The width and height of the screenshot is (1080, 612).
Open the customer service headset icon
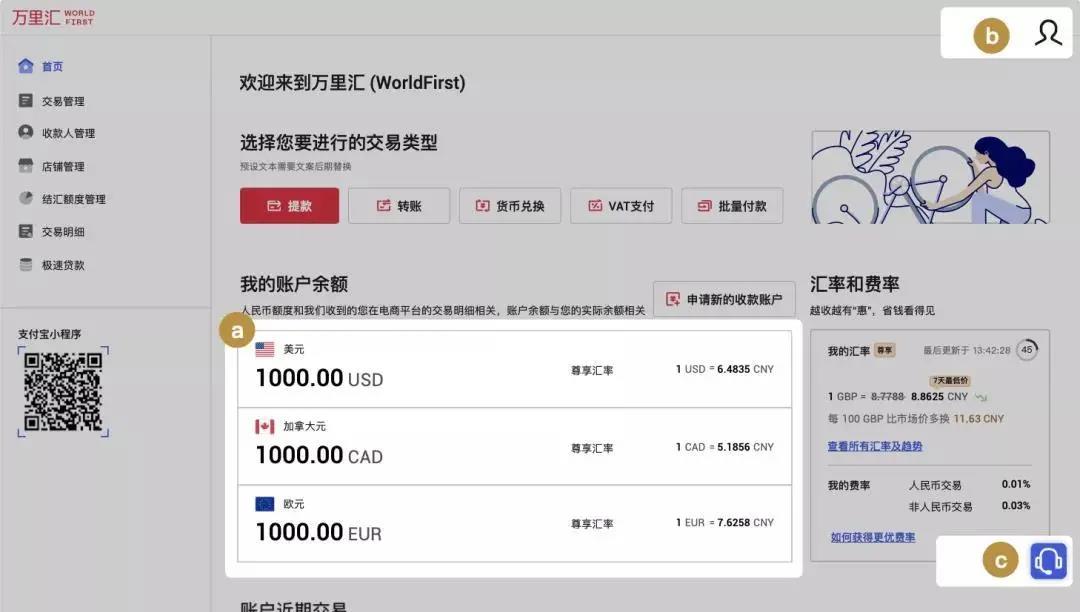click(x=1048, y=561)
